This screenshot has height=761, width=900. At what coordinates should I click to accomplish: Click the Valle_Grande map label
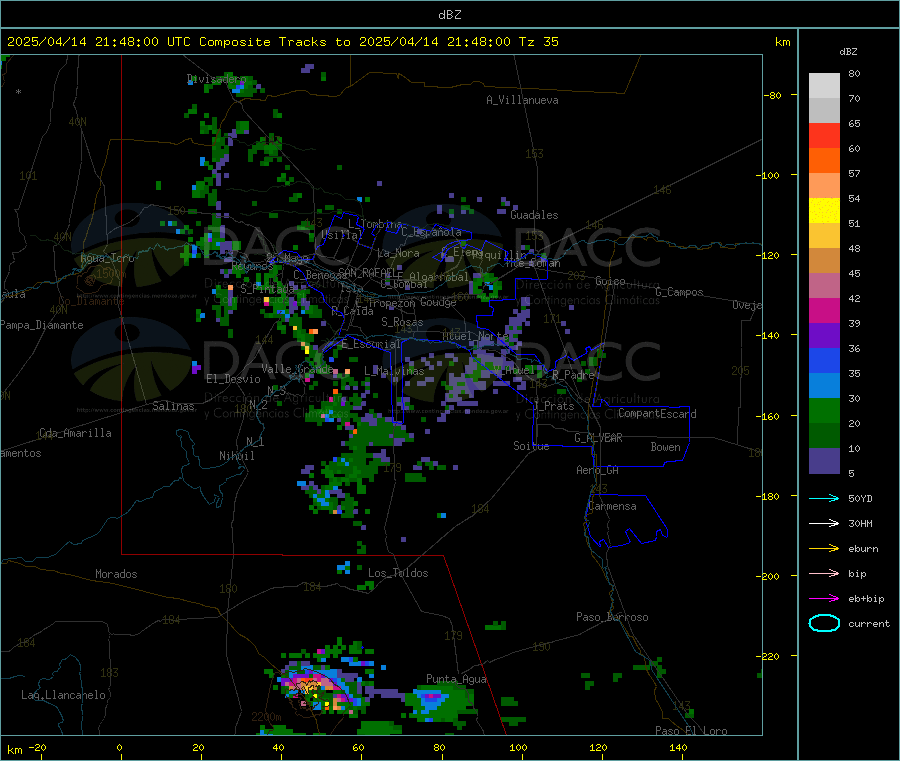[297, 369]
